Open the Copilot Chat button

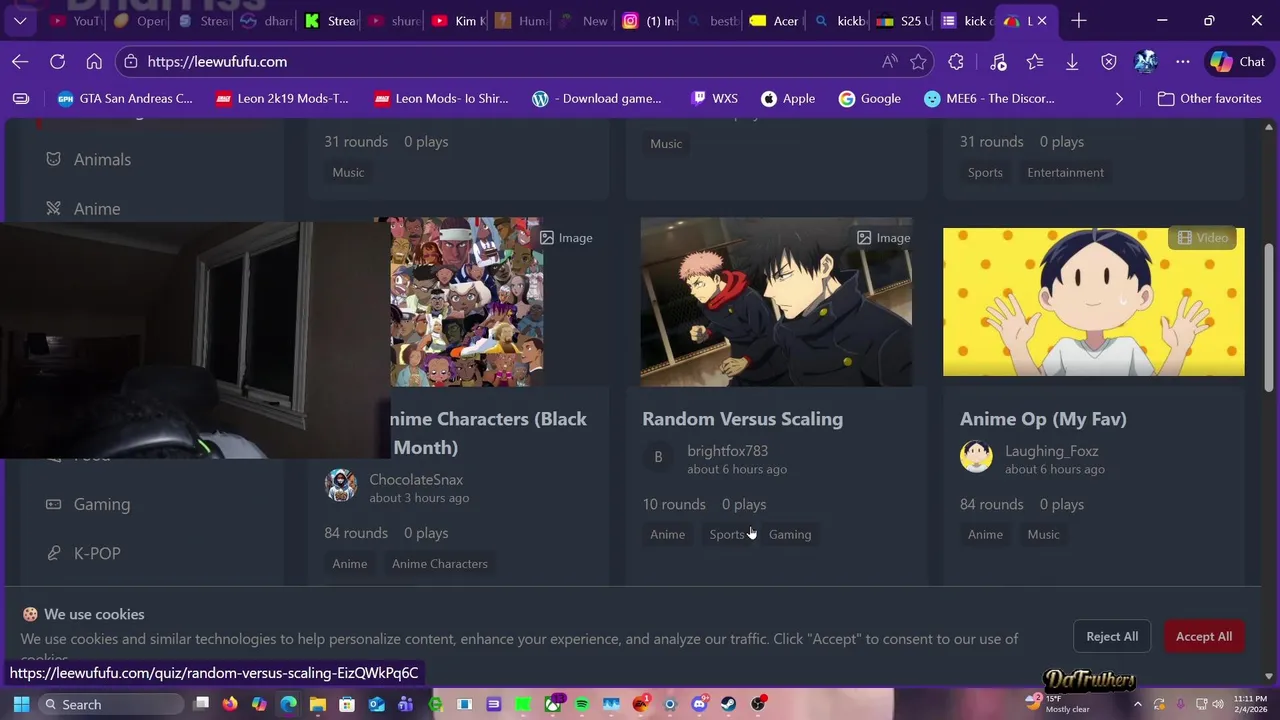(1238, 62)
